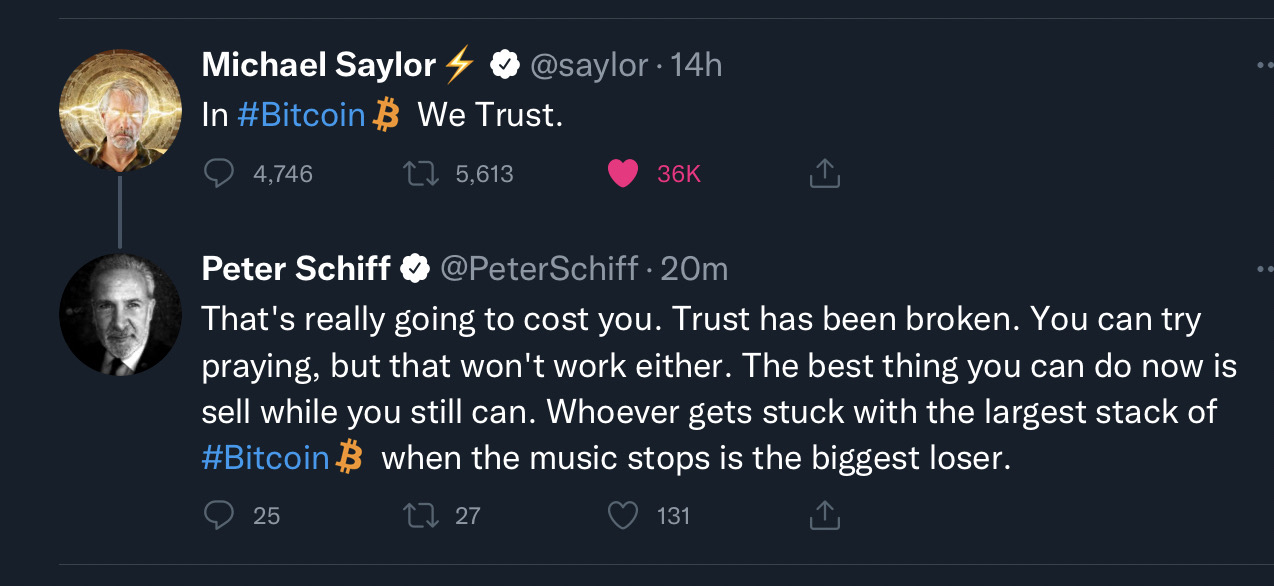Reply to Michael Saylor's tweet
This screenshot has width=1274, height=586.
tap(218, 174)
